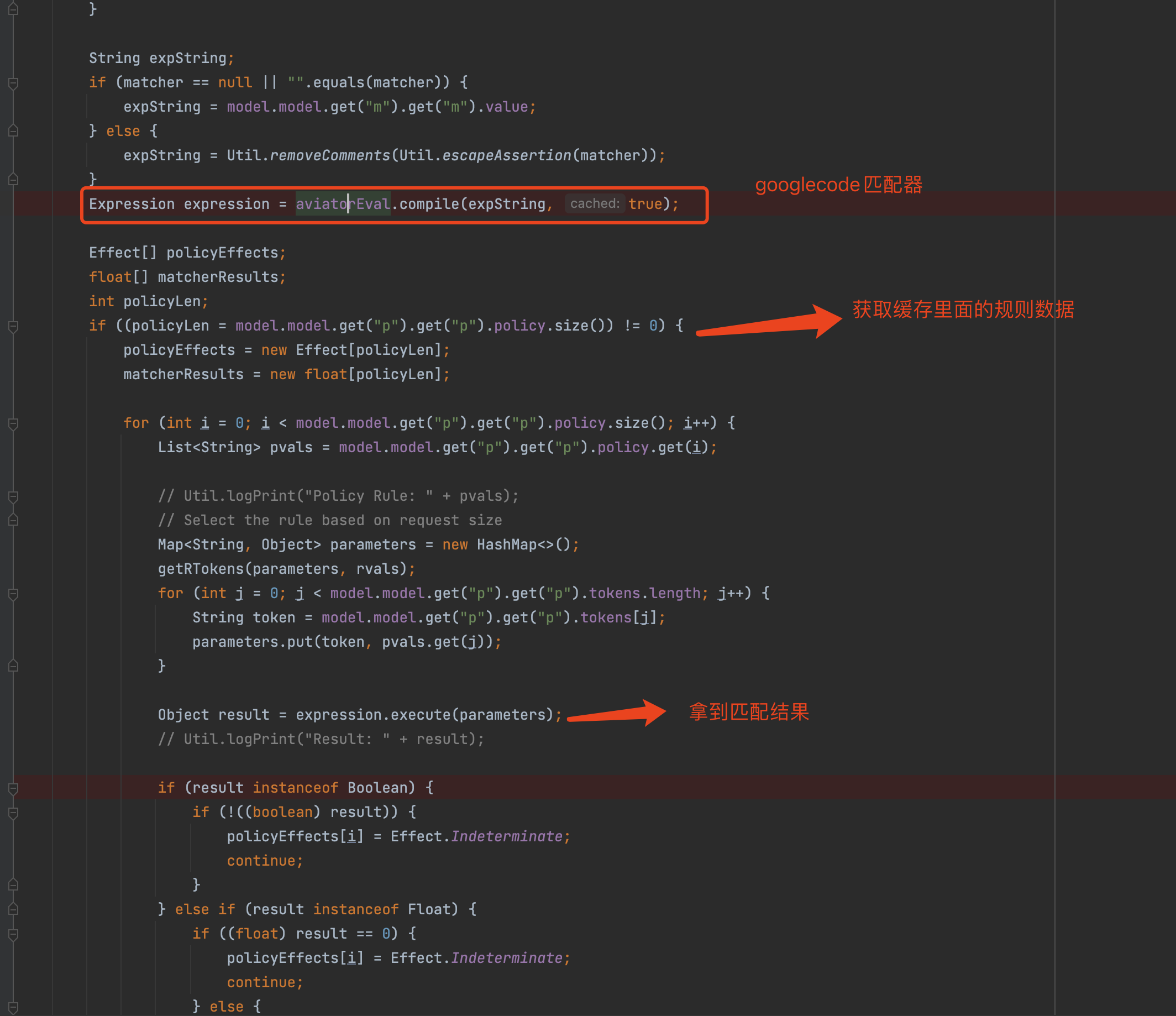Collapse the '} else {' block fold marker
The image size is (1176, 1016).
pyautogui.click(x=14, y=131)
